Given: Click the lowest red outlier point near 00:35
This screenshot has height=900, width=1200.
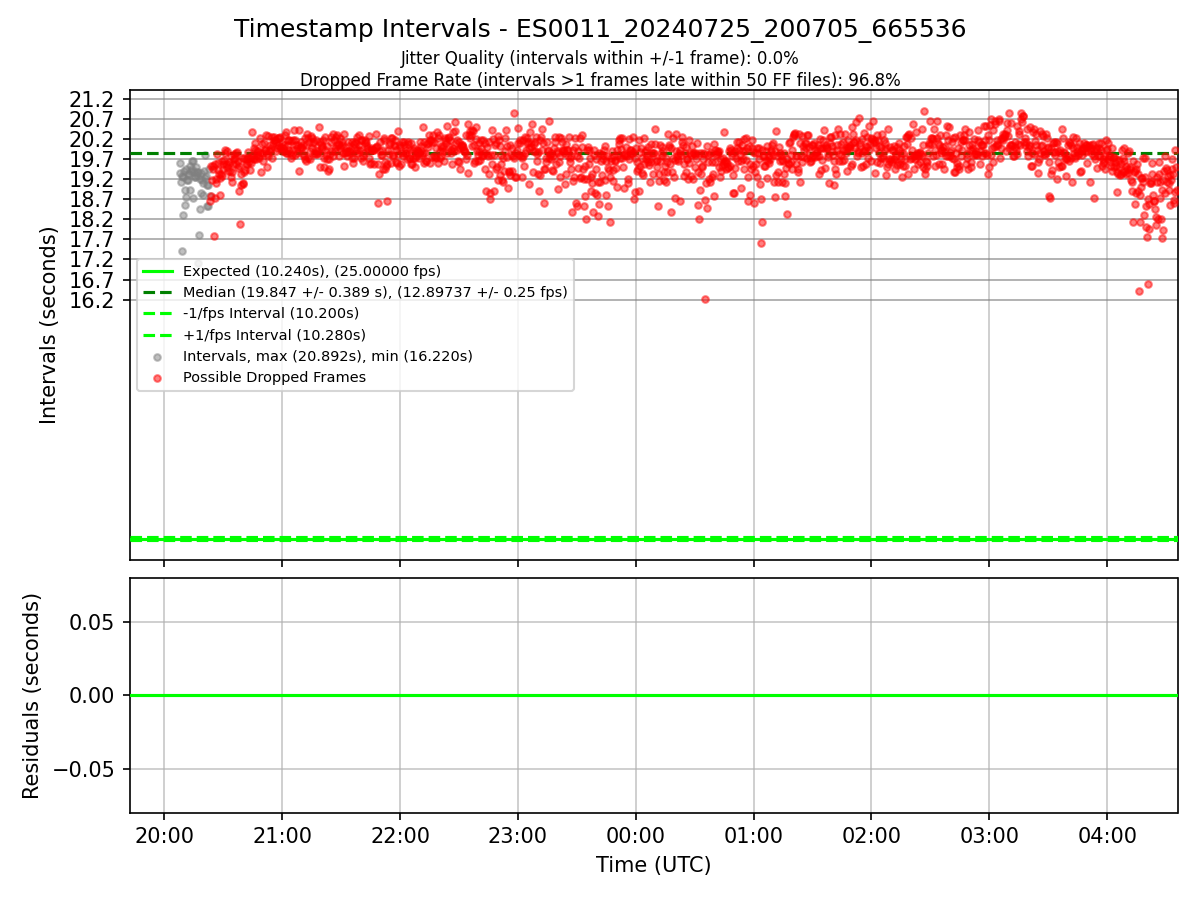Looking at the screenshot, I should tap(705, 299).
